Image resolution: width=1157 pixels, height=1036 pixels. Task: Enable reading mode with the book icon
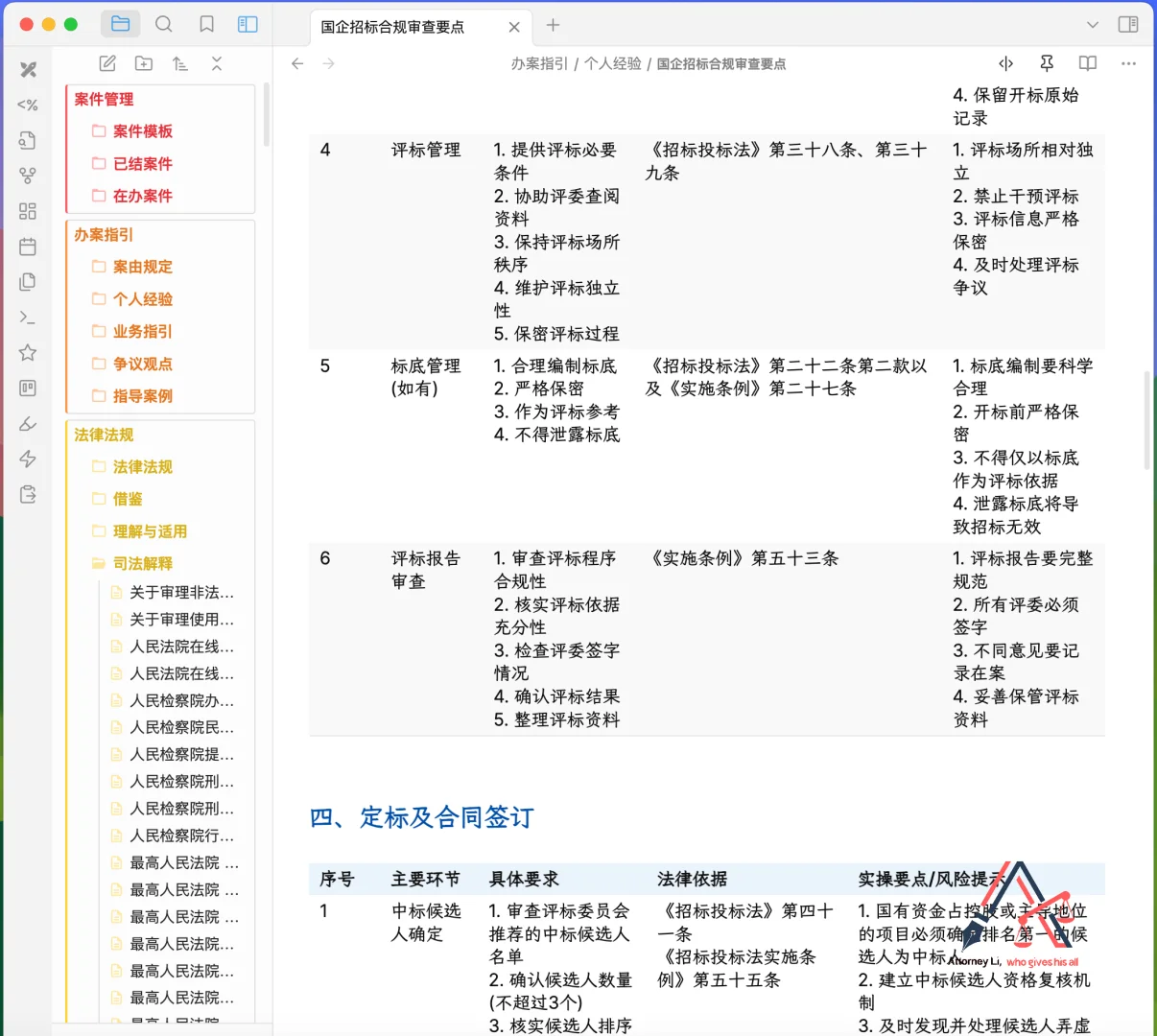point(1087,63)
